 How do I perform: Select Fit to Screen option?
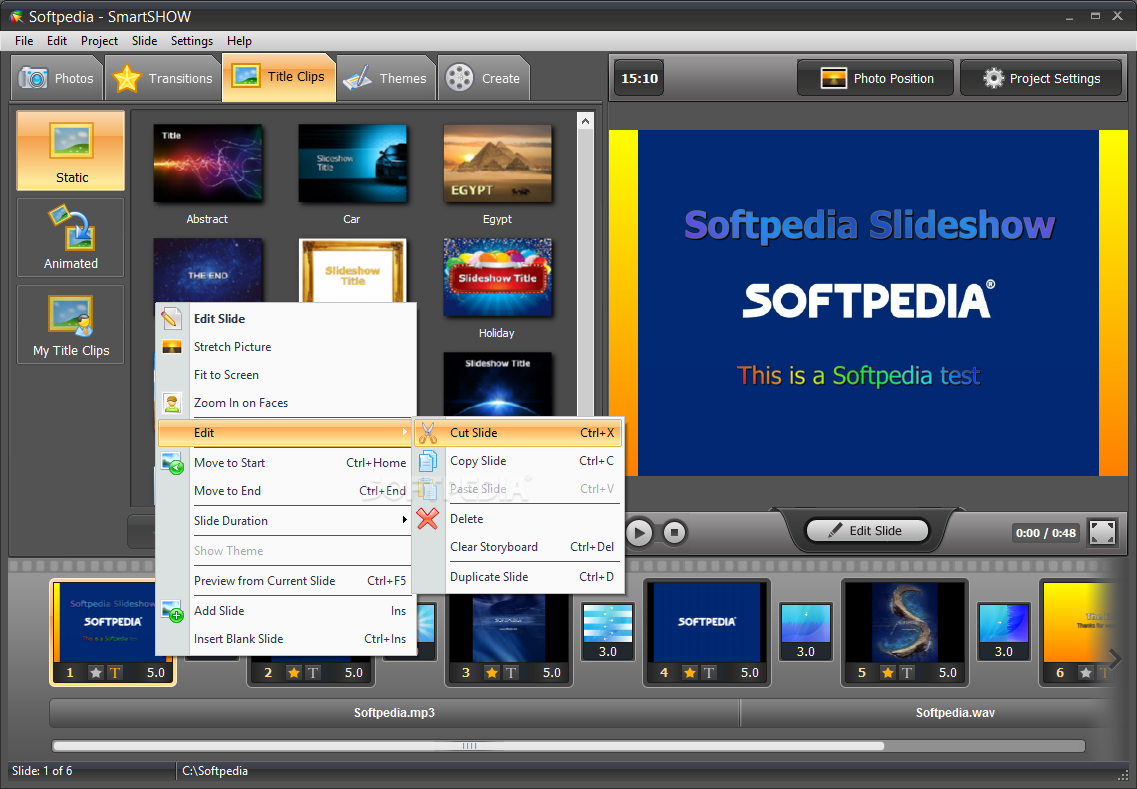point(286,375)
